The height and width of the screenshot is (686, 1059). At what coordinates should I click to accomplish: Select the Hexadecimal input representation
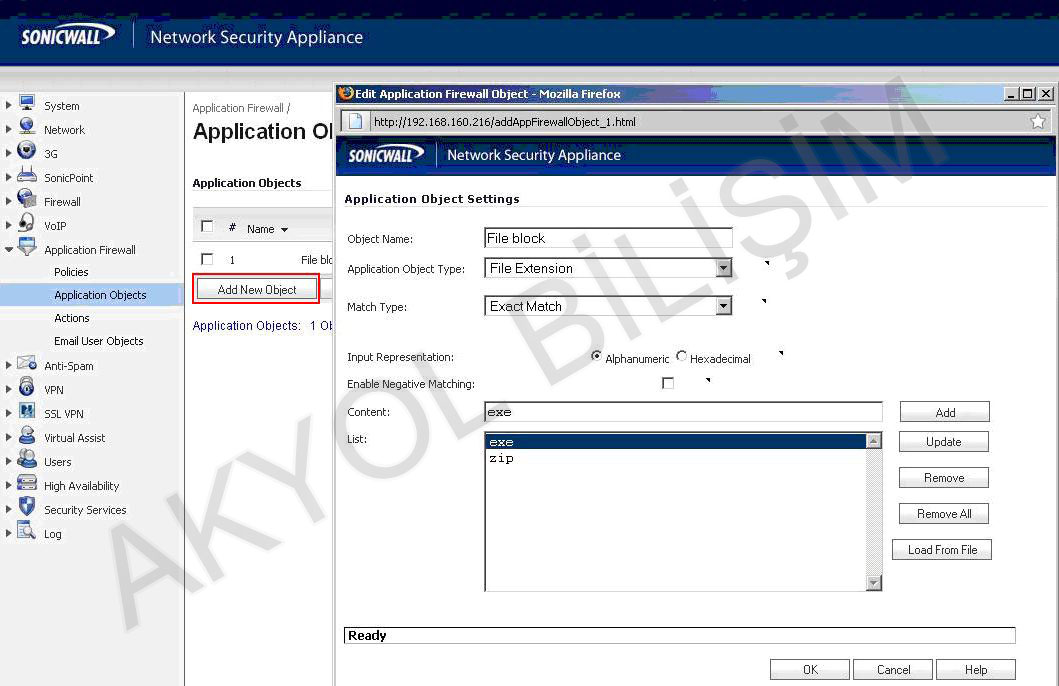680,356
